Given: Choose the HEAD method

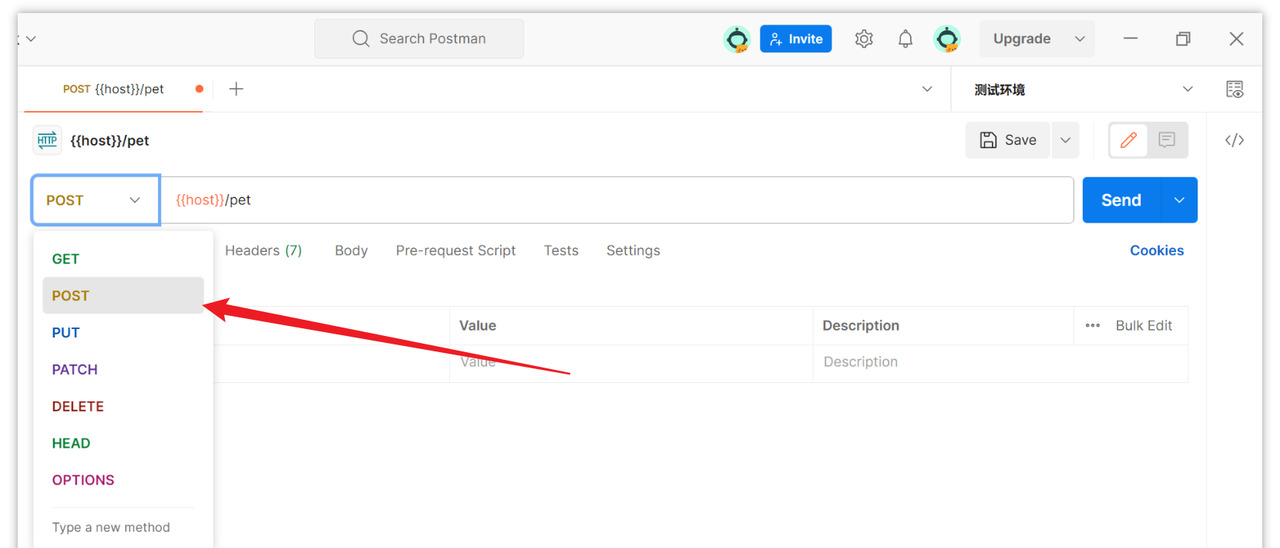Looking at the screenshot, I should pyautogui.click(x=123, y=443).
